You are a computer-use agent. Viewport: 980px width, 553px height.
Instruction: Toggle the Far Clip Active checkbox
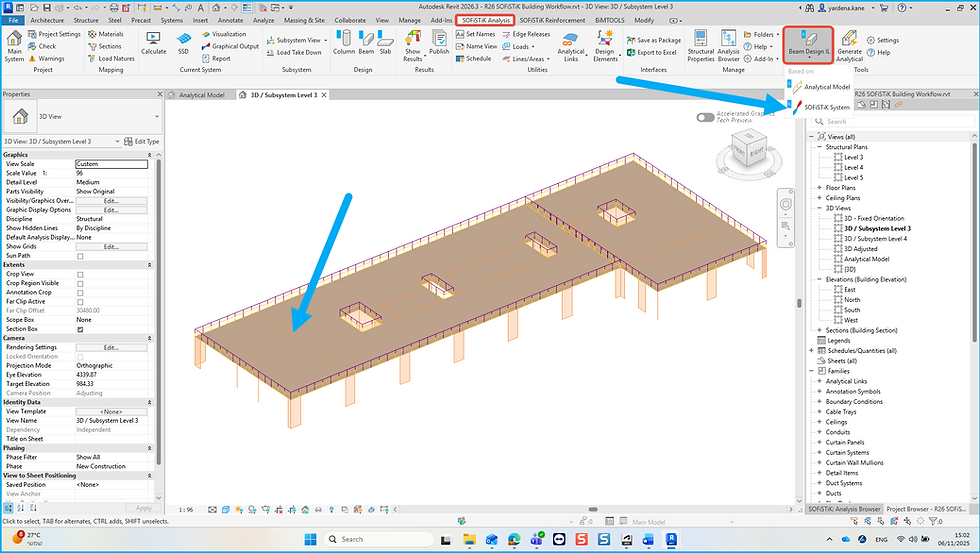click(x=80, y=302)
